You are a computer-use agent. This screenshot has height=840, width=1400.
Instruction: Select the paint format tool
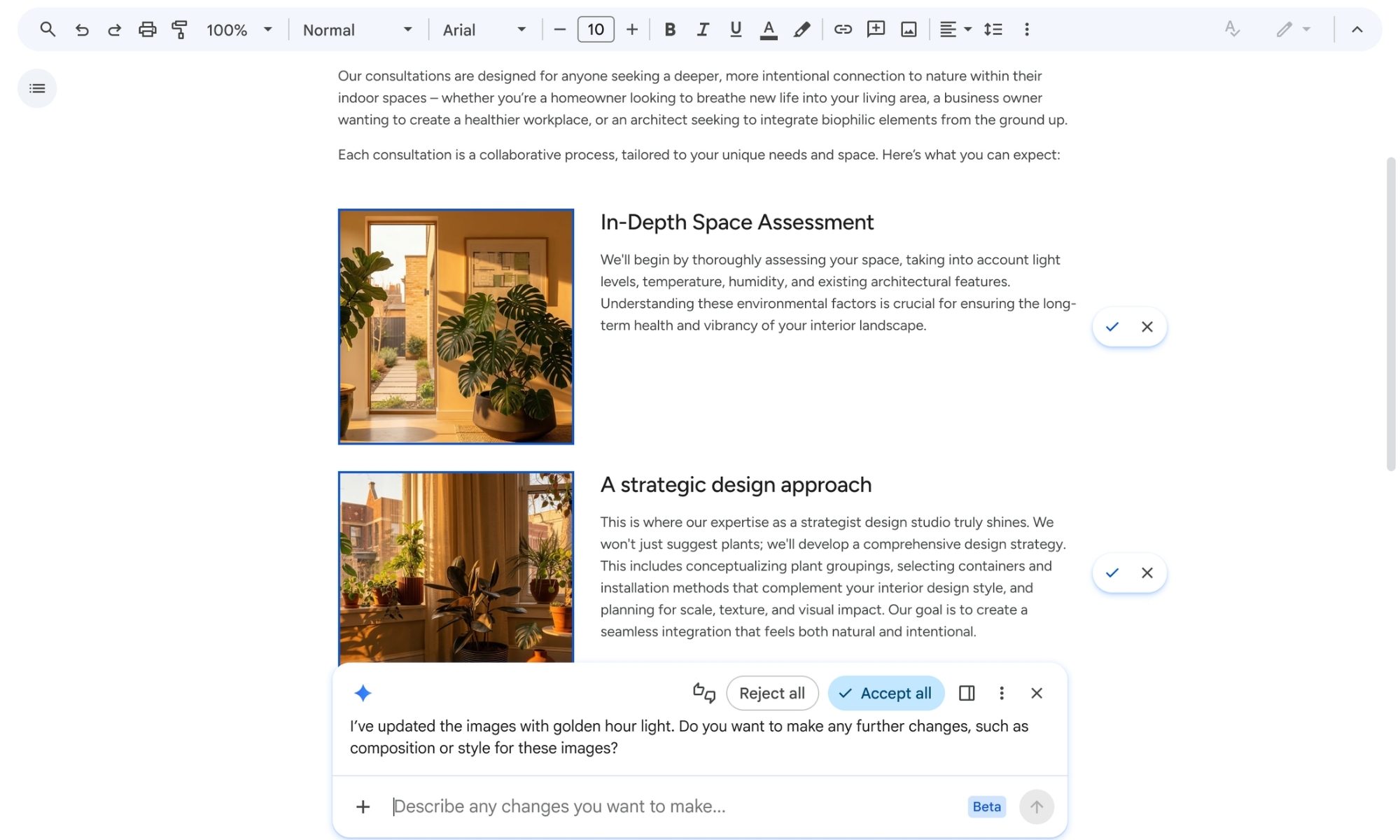click(178, 29)
